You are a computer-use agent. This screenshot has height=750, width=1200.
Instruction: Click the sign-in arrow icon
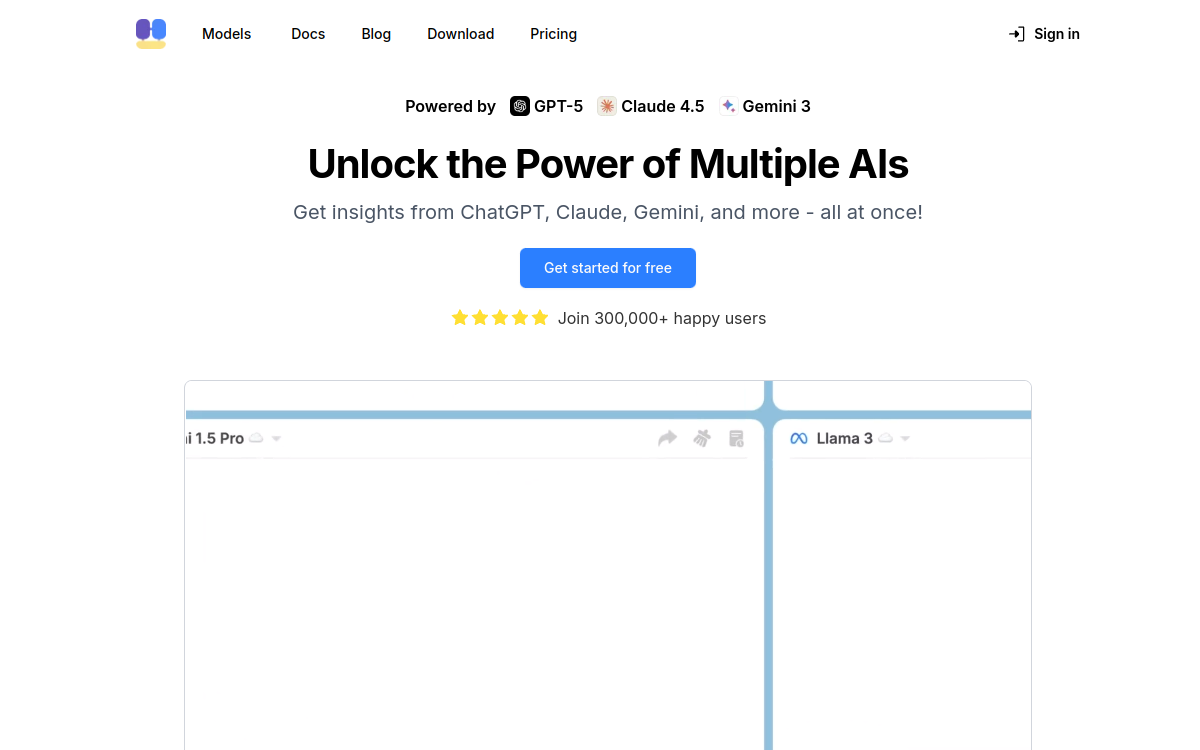pyautogui.click(x=1017, y=34)
